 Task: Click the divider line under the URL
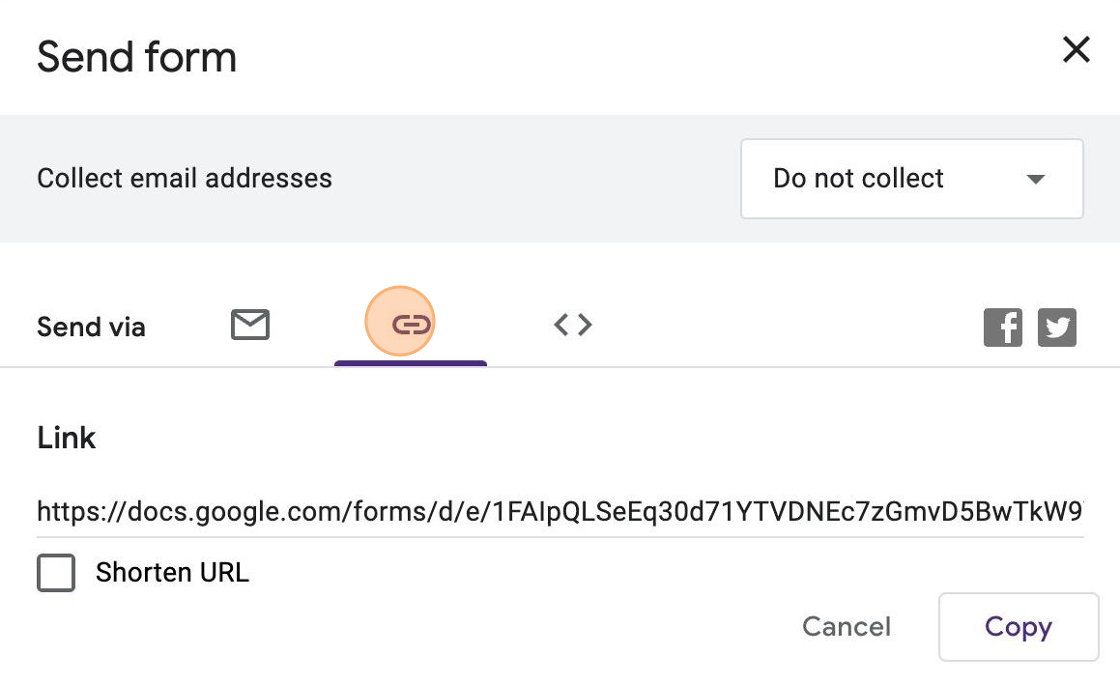pyautogui.click(x=560, y=537)
